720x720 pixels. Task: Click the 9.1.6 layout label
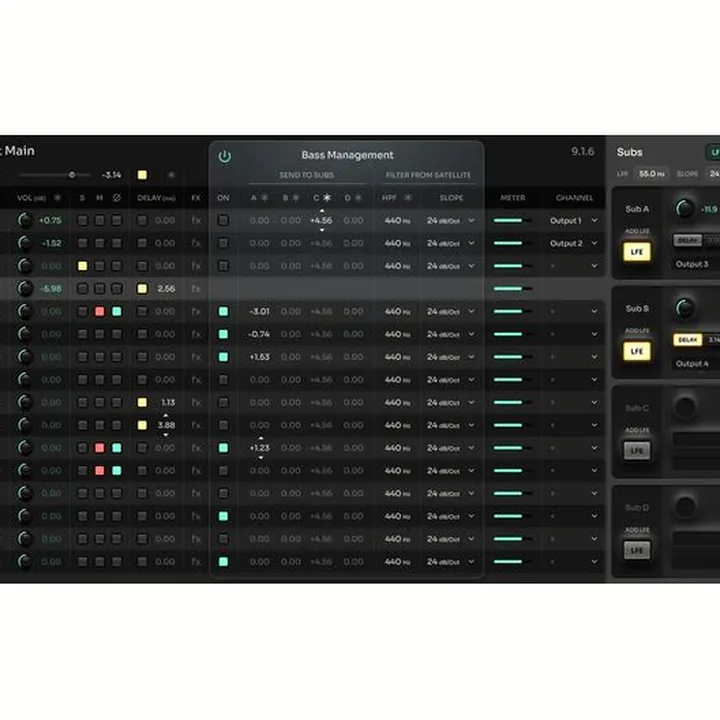[x=583, y=152]
